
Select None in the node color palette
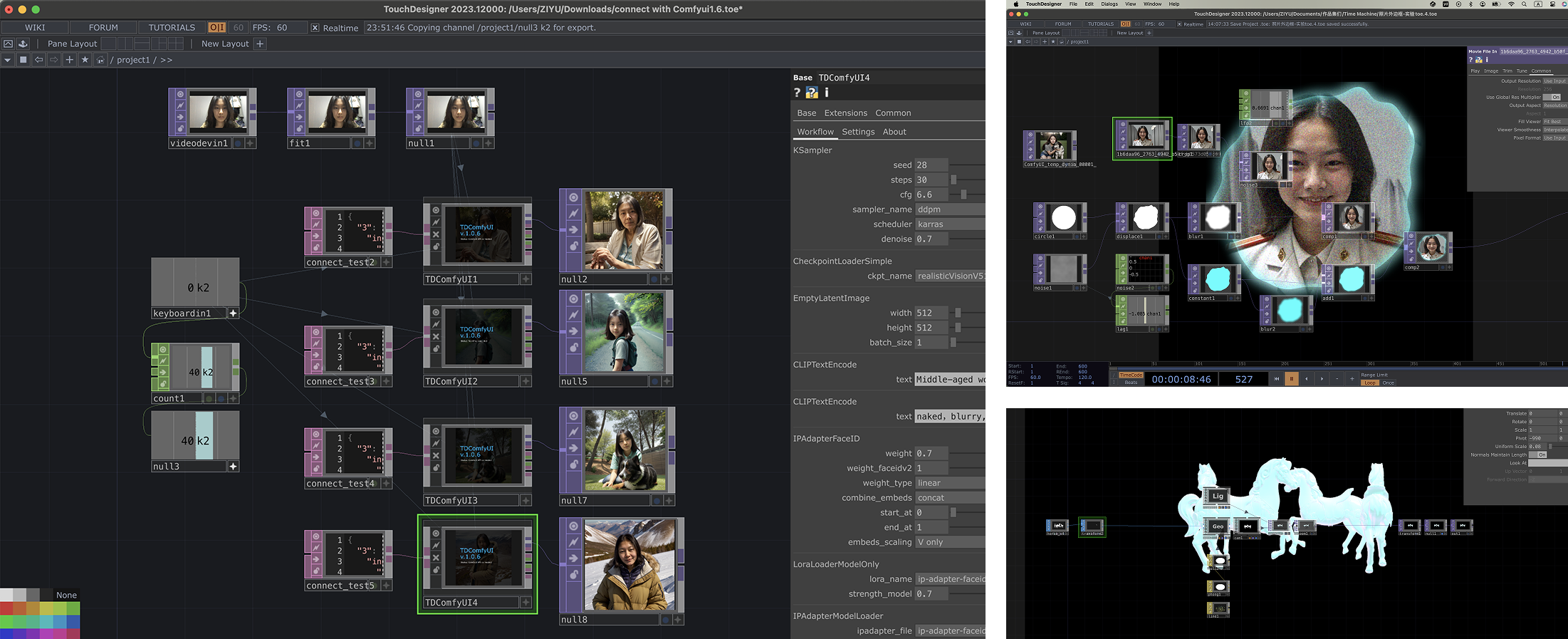(66, 595)
